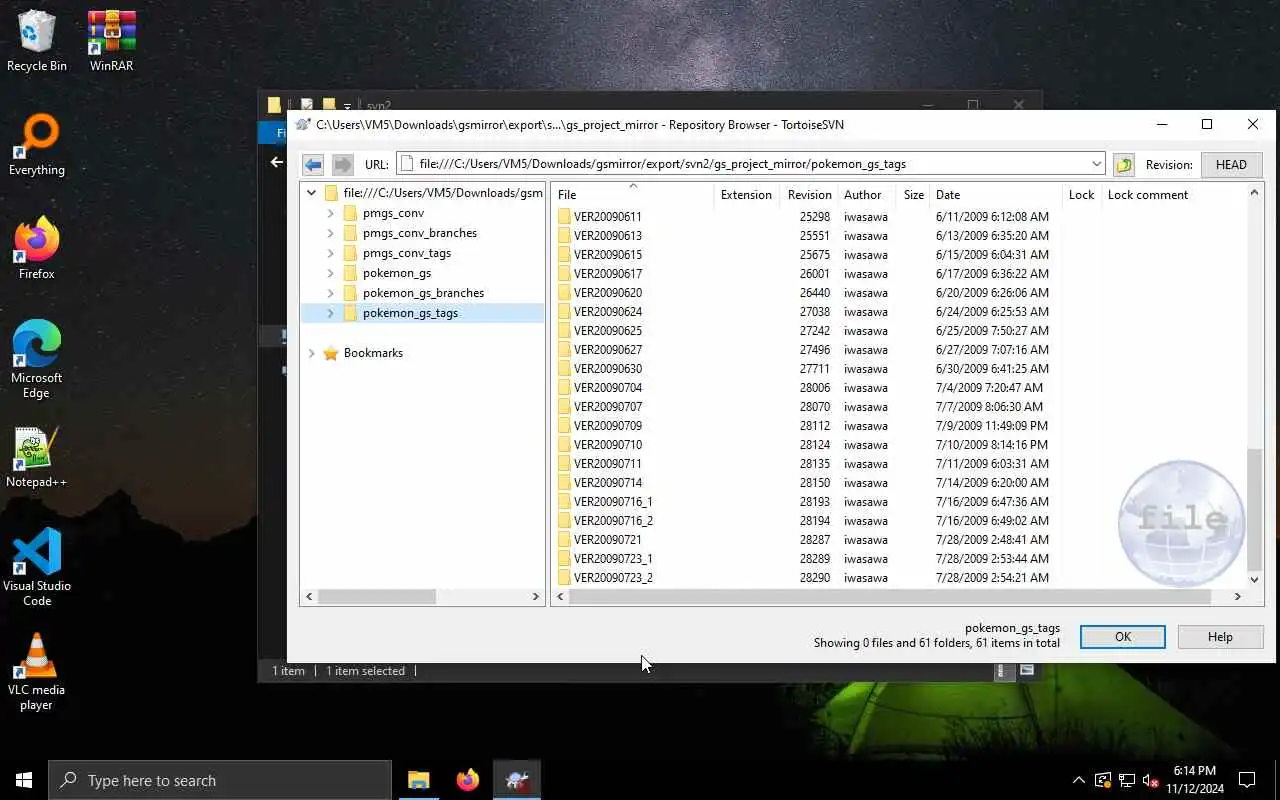Expand the pmgs_conv_tags tree node
Screen dimensions: 1280x800
[x=331, y=253]
